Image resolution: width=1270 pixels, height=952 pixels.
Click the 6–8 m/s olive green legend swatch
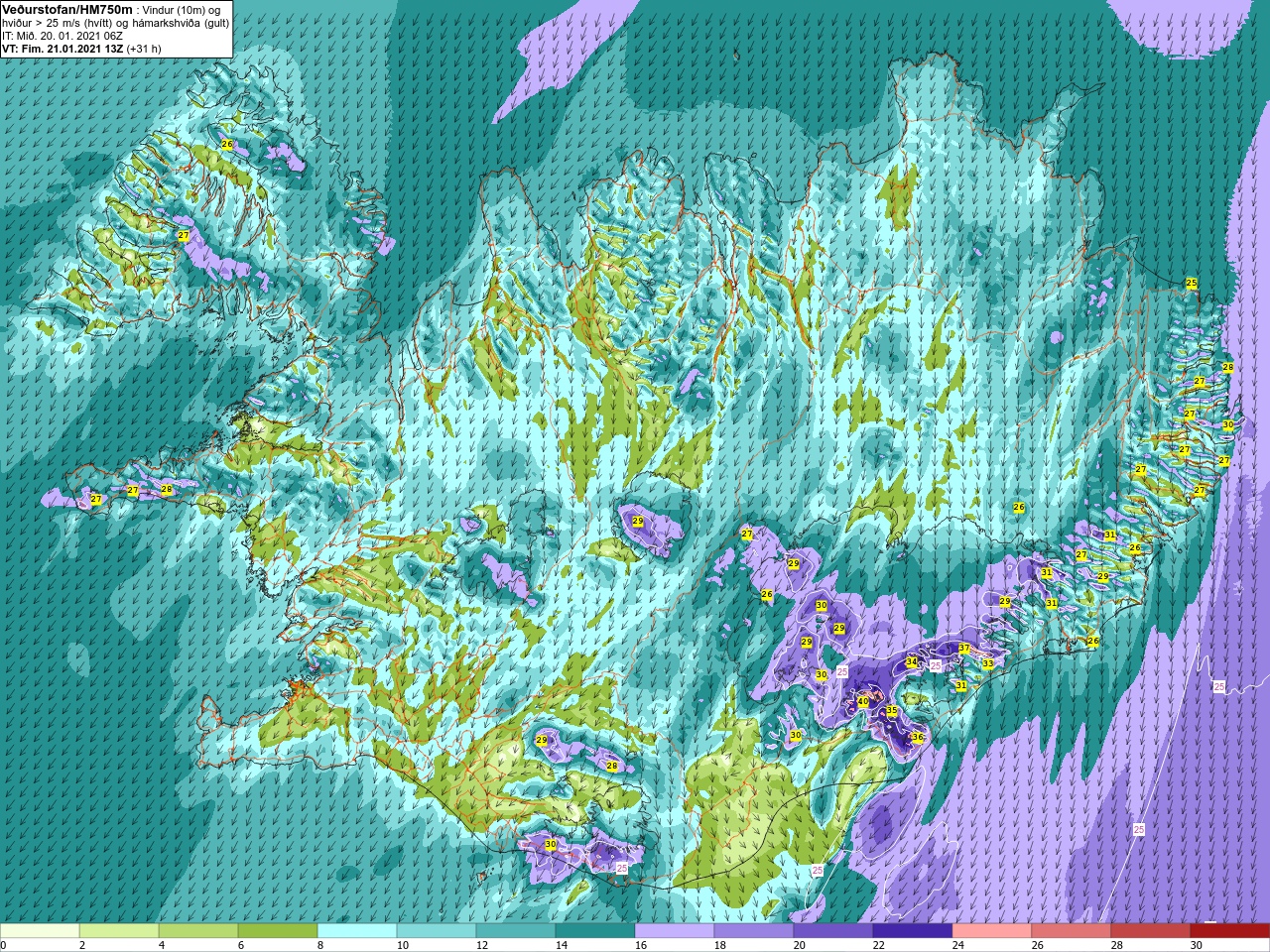(x=278, y=931)
